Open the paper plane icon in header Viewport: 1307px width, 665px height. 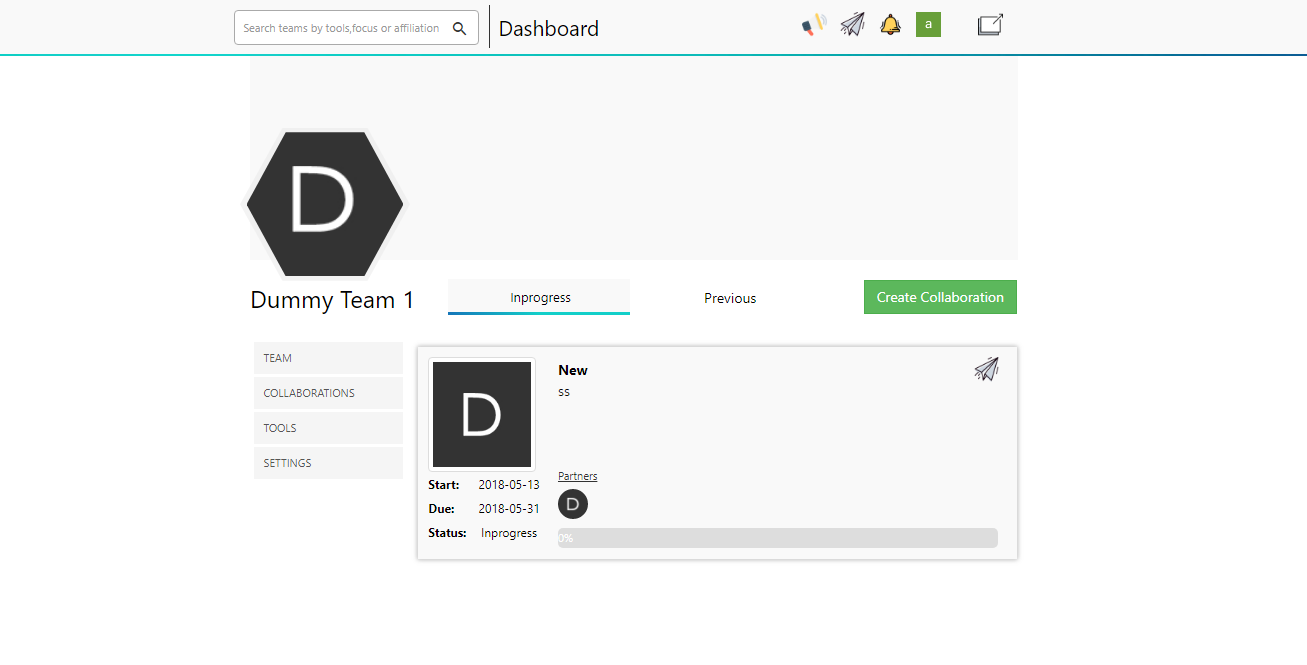click(x=852, y=25)
